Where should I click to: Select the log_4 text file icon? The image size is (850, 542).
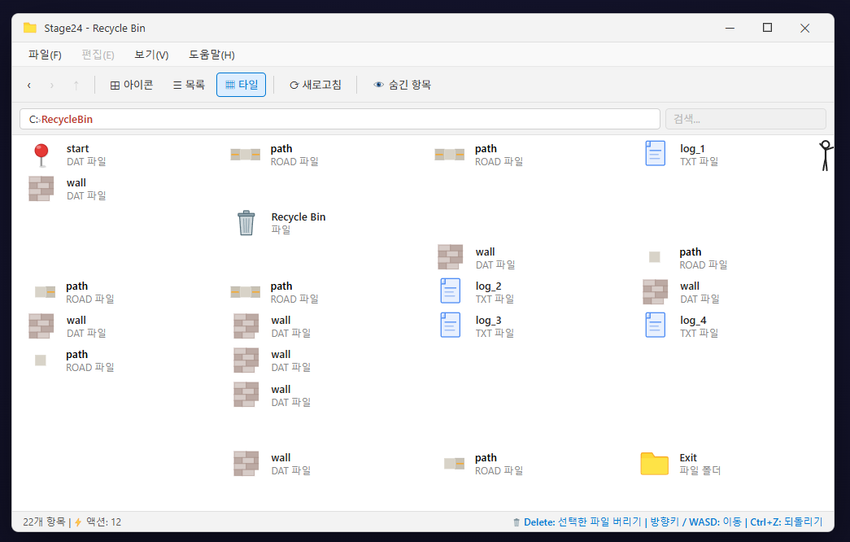pyautogui.click(x=655, y=325)
